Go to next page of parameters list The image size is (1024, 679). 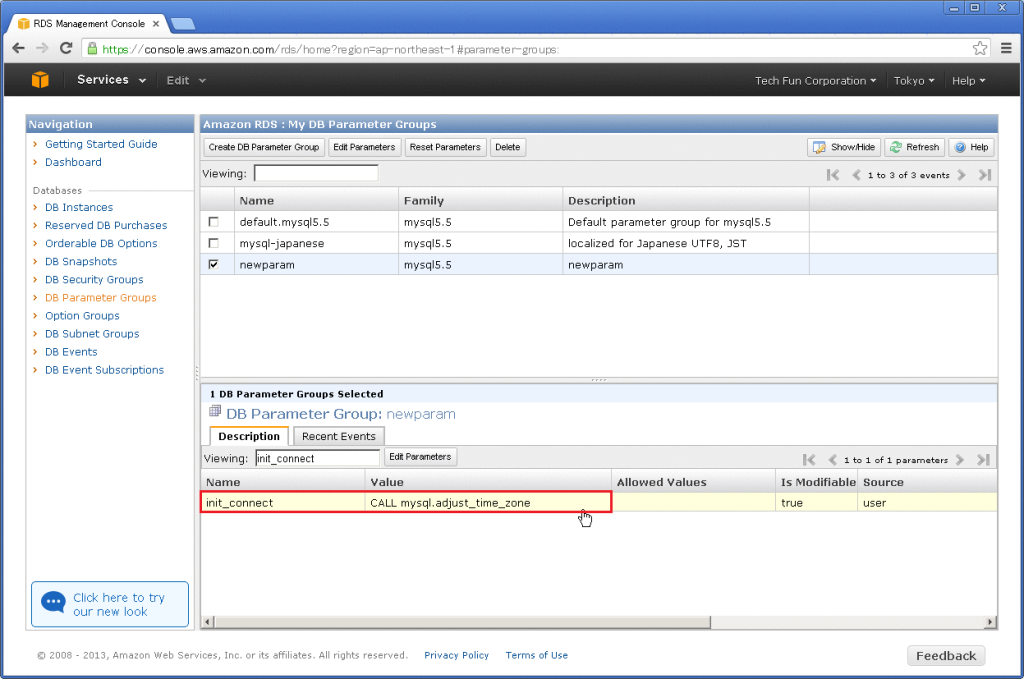[959, 460]
